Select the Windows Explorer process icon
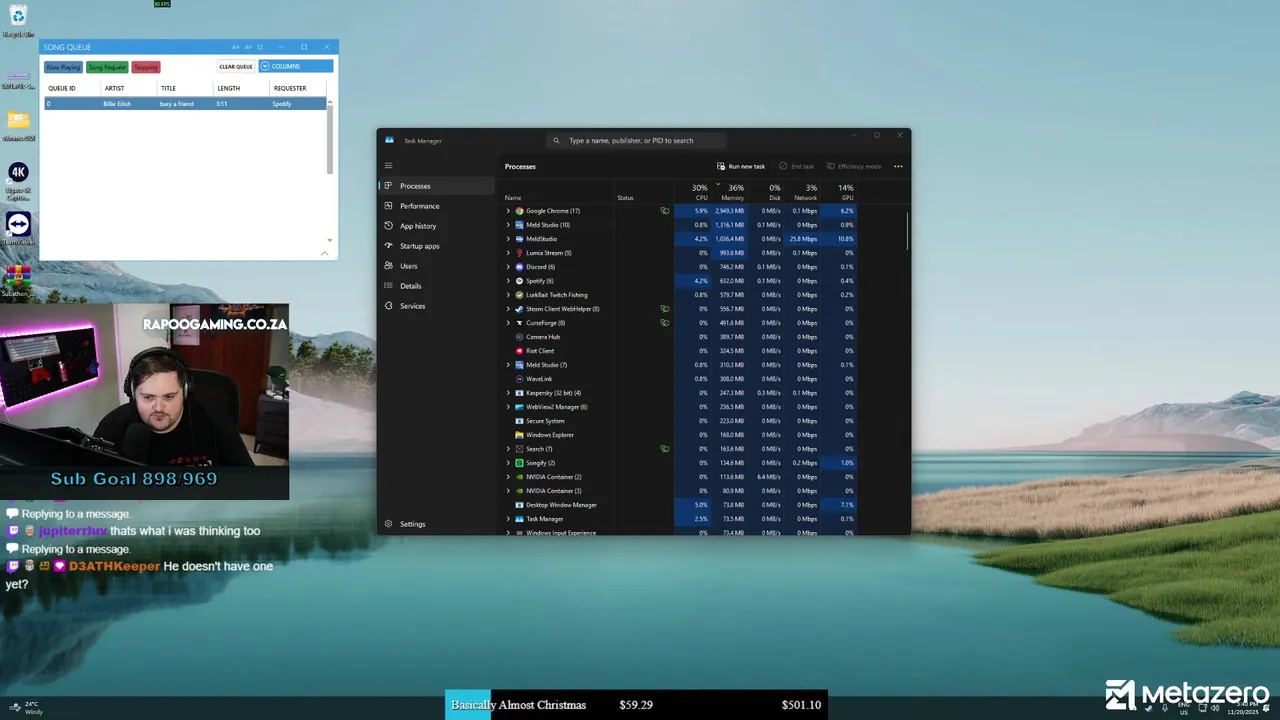The image size is (1280, 720). (x=519, y=435)
